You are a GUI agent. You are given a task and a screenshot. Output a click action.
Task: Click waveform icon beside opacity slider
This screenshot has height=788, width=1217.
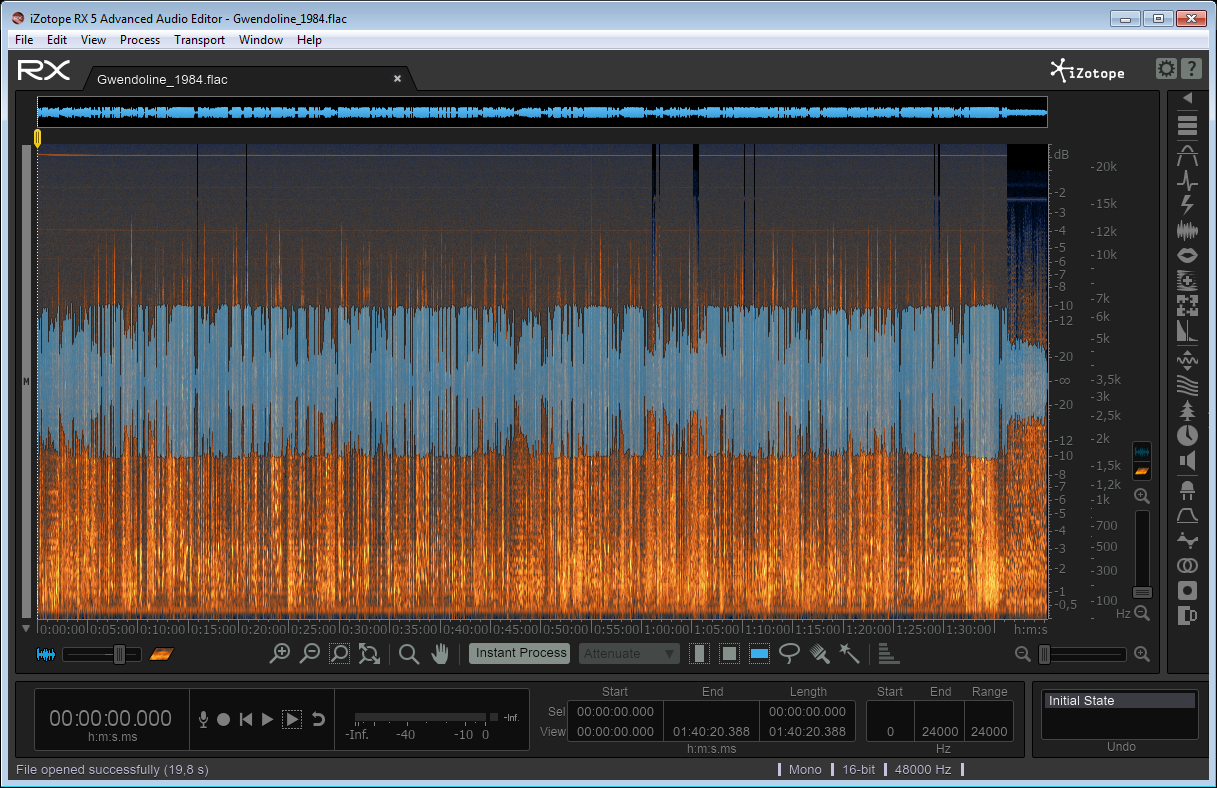pyautogui.click(x=46, y=654)
